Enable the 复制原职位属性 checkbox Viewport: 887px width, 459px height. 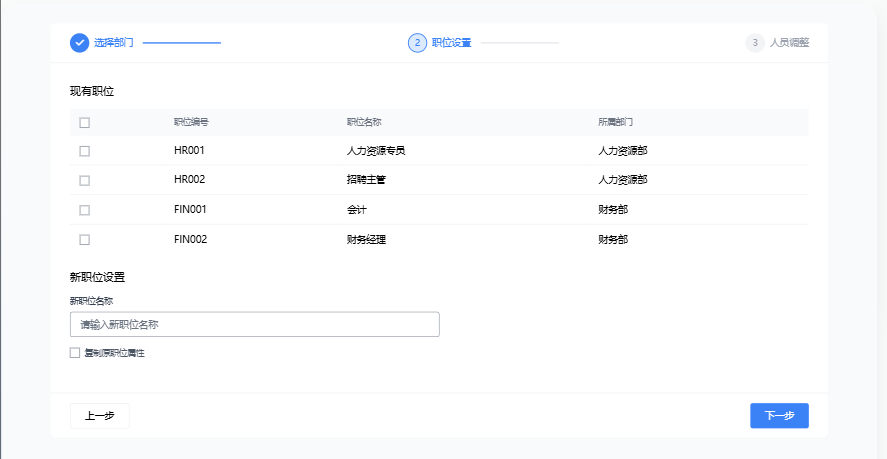click(75, 353)
